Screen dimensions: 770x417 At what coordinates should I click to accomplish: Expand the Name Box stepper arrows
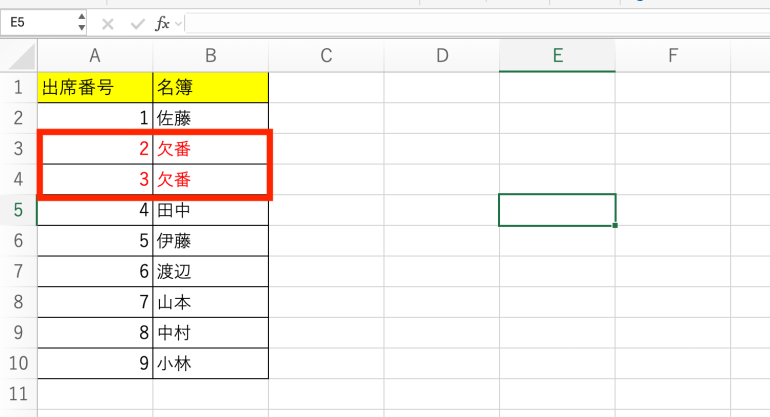81,23
